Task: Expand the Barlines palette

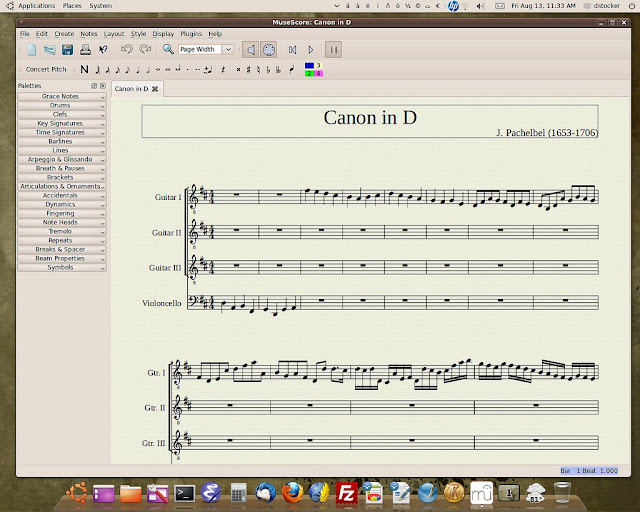Action: tap(62, 141)
